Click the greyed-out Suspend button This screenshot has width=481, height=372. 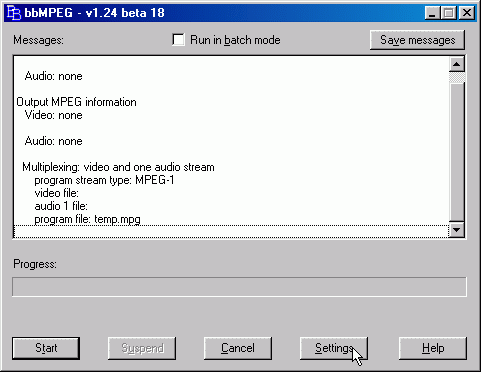click(142, 348)
